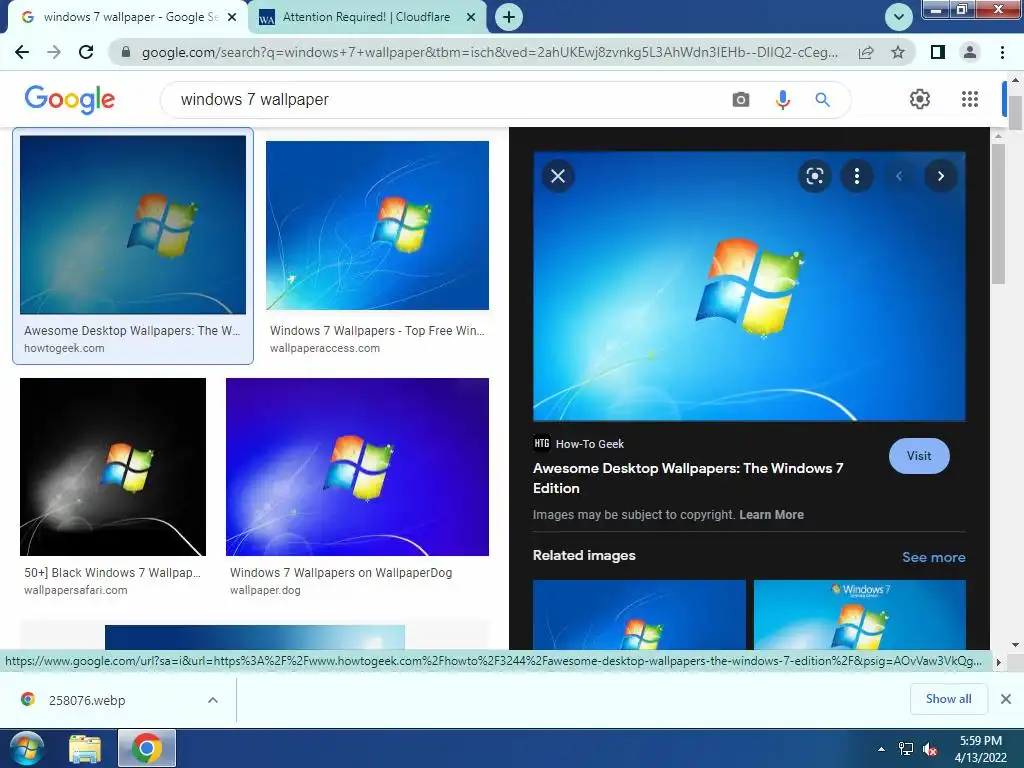
Task: Select the purple WallpaperDog thumbnail
Action: click(357, 467)
